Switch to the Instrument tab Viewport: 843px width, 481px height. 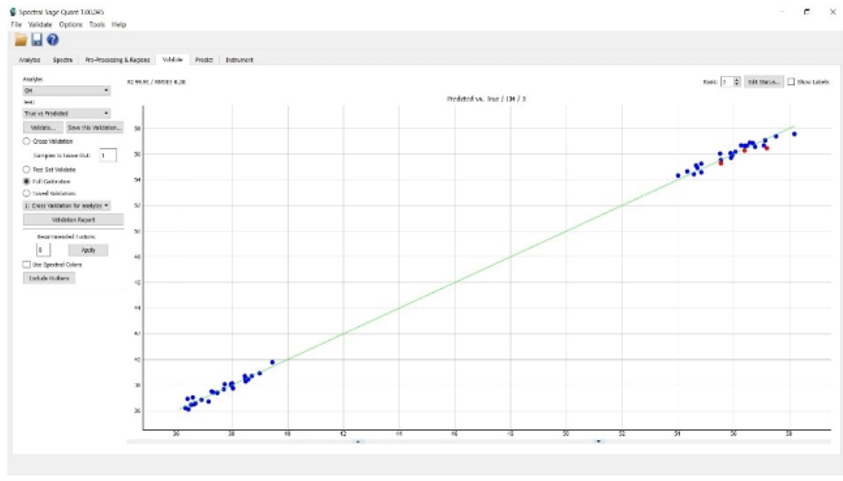pos(239,60)
